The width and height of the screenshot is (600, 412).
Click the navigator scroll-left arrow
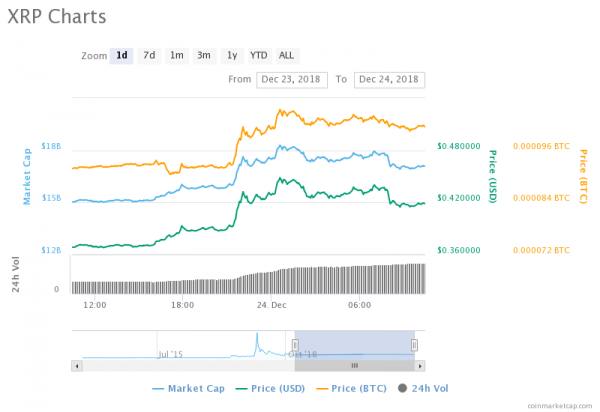pos(77,366)
